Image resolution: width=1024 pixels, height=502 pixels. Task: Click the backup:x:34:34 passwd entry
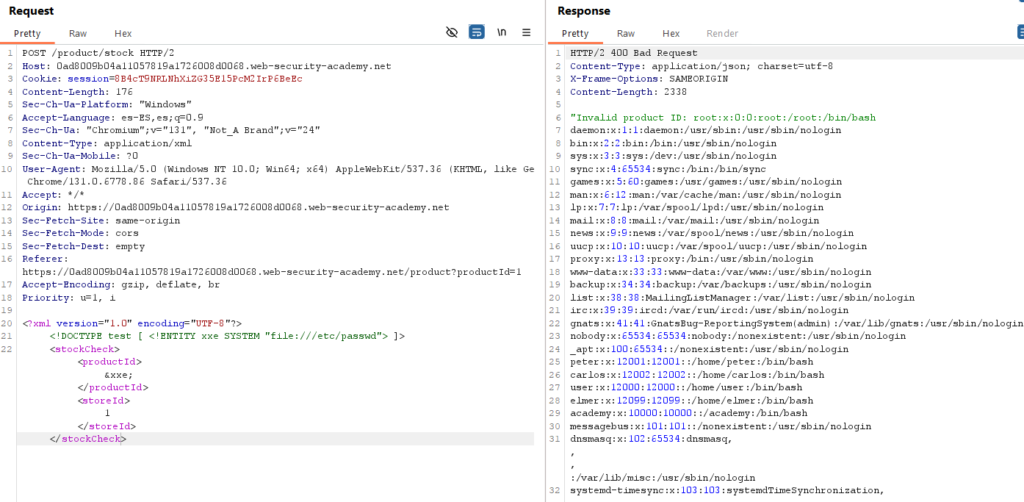[720, 285]
